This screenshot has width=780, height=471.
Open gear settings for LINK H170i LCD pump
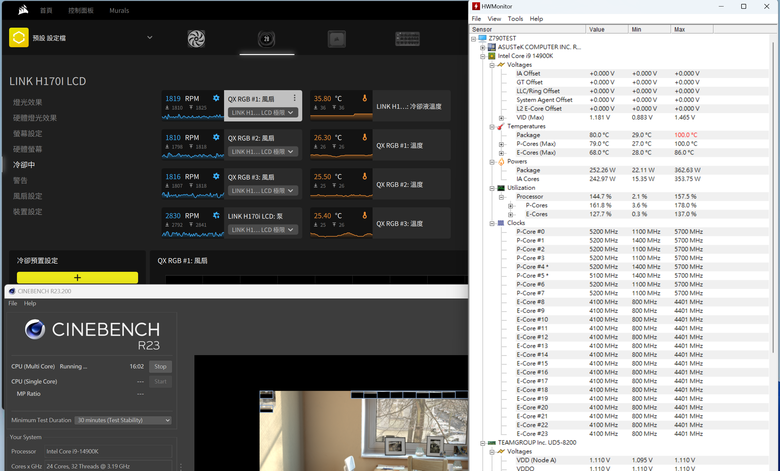(216, 215)
